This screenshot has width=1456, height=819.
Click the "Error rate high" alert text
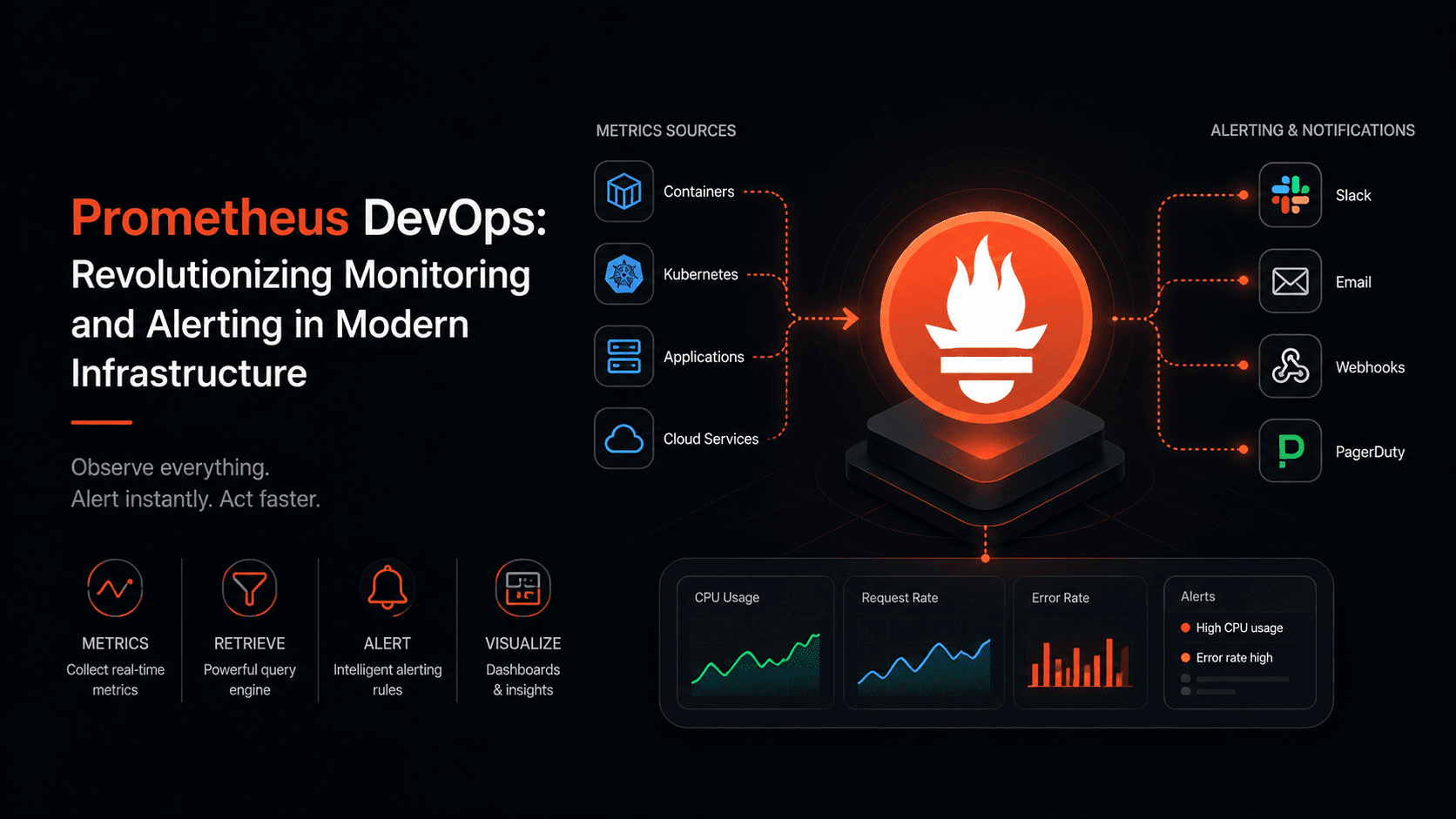click(x=1234, y=657)
